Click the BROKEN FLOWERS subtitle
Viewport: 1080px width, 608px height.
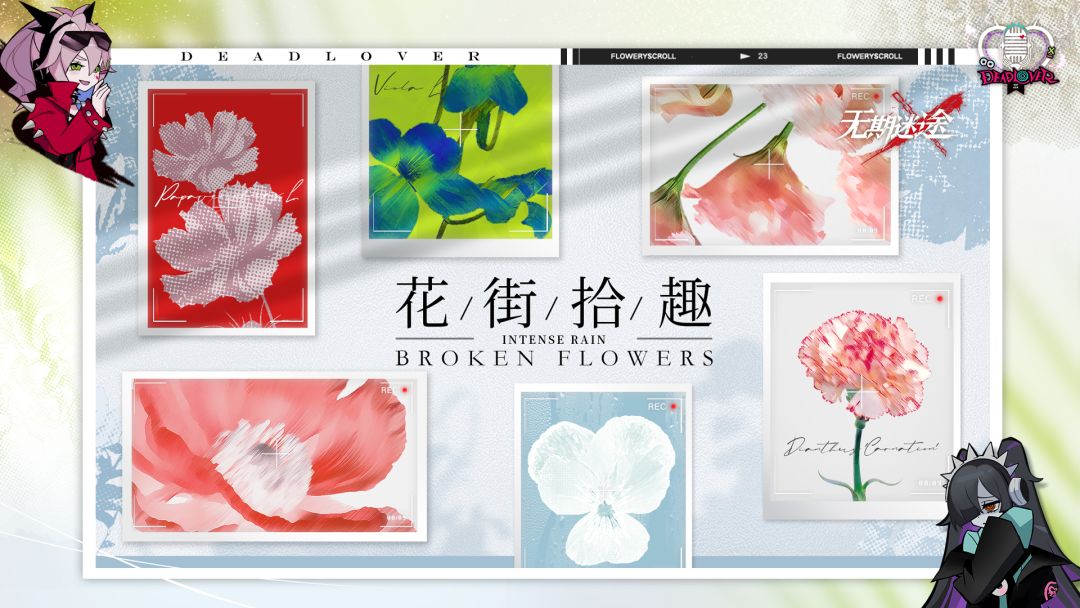click(x=554, y=358)
